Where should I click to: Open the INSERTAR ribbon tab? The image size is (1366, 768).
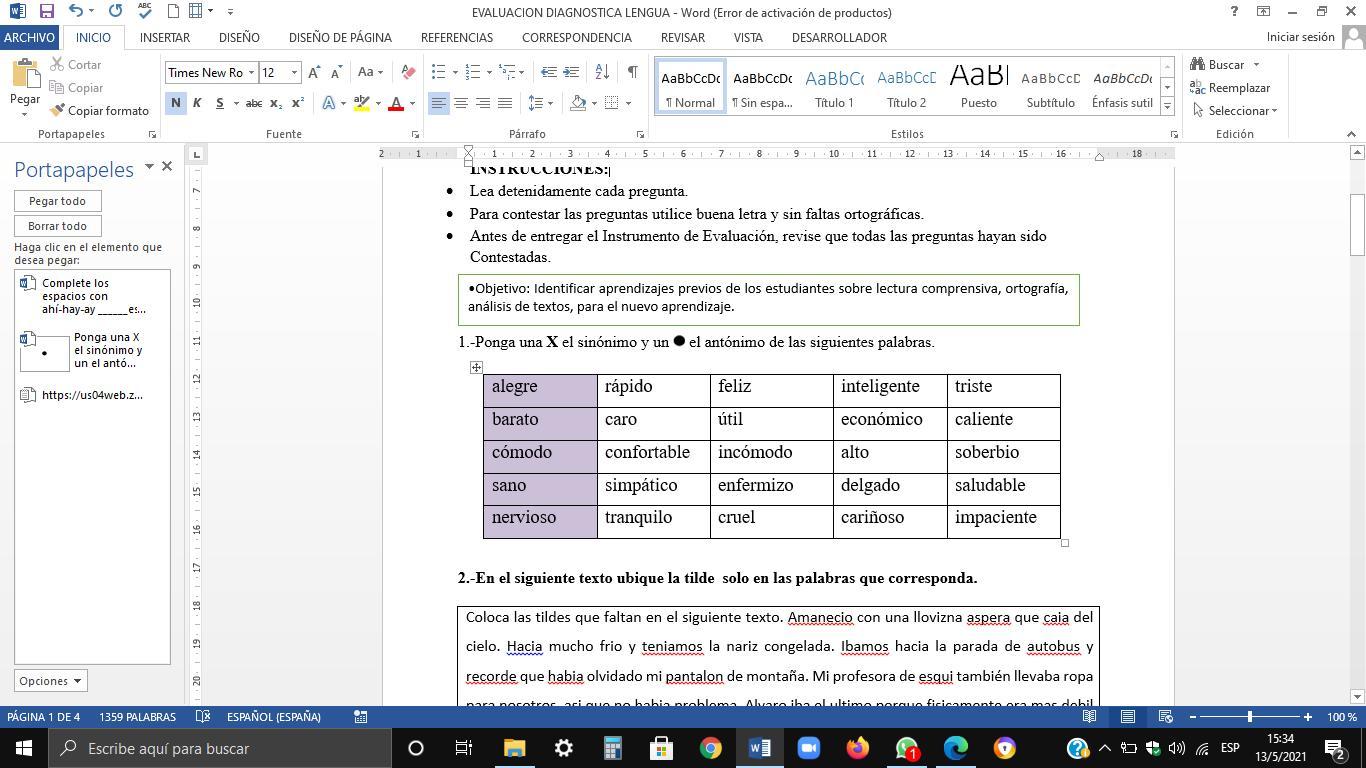click(165, 37)
